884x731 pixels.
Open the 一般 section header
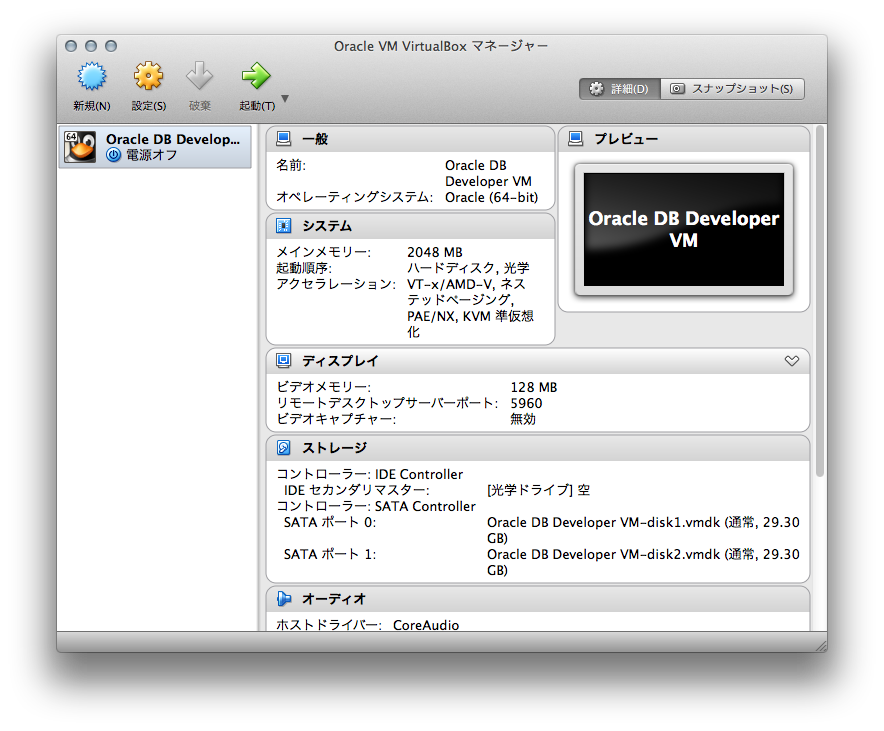click(x=410, y=139)
